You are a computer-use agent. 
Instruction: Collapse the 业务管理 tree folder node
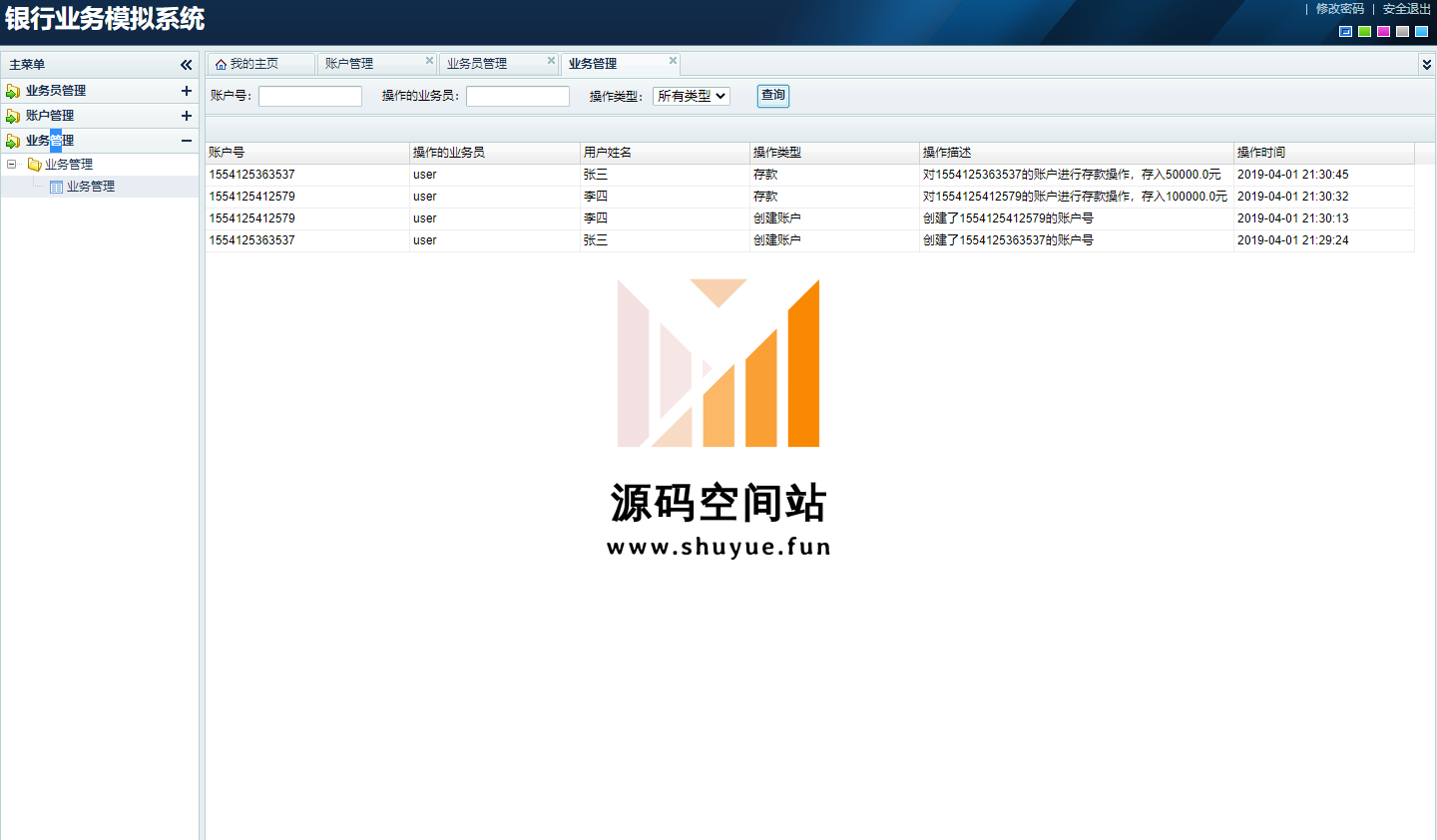(12, 165)
